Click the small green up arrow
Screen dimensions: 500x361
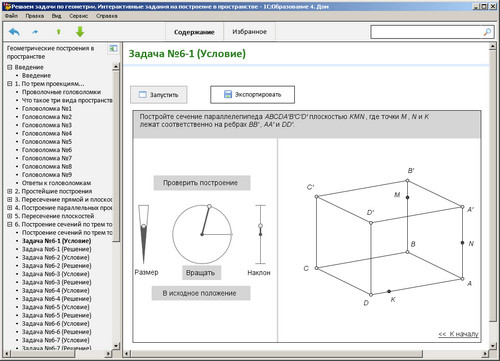pos(59,32)
